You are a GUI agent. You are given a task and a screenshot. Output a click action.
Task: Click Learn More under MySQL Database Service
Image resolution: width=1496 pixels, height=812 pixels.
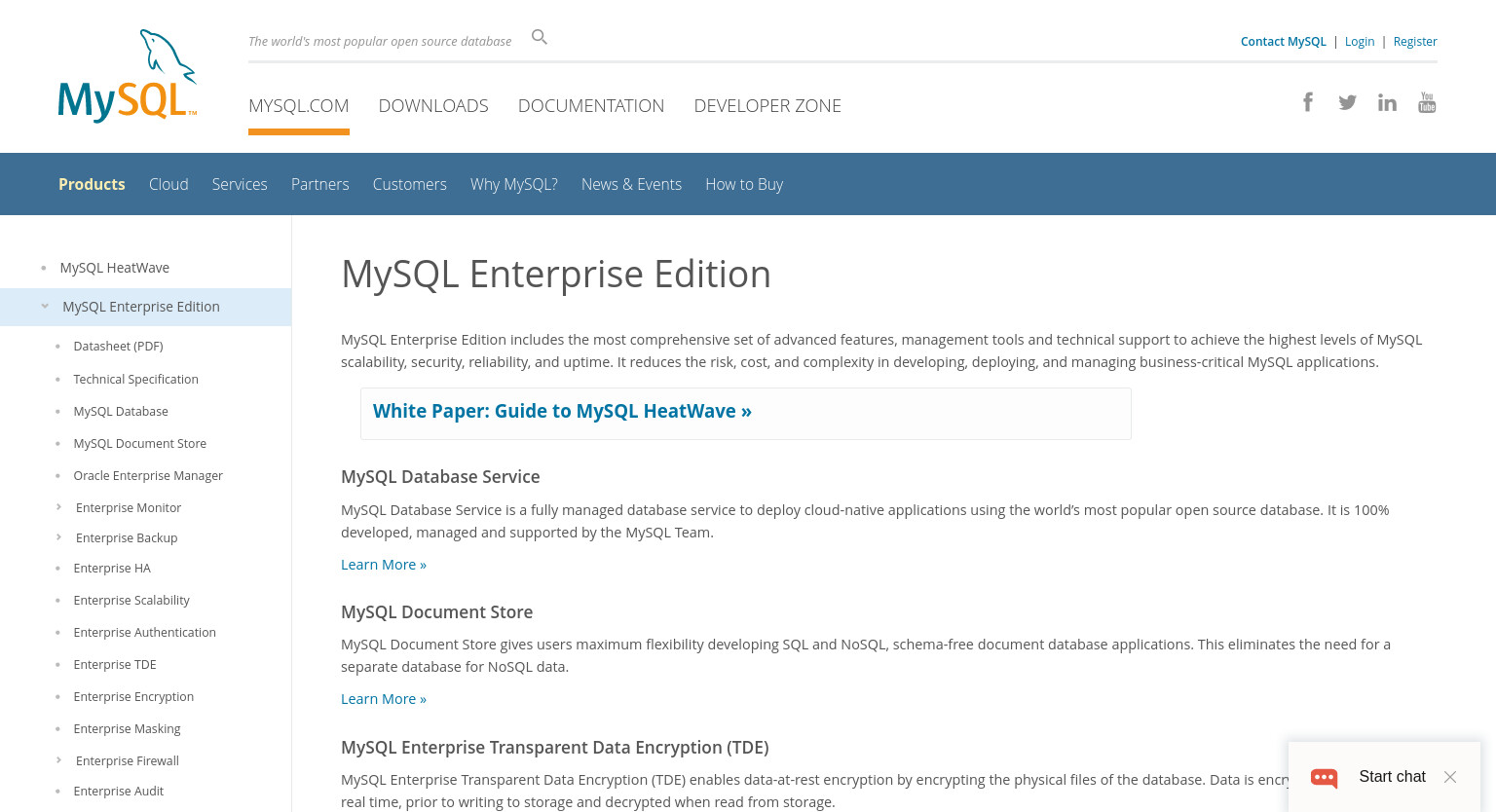click(384, 565)
